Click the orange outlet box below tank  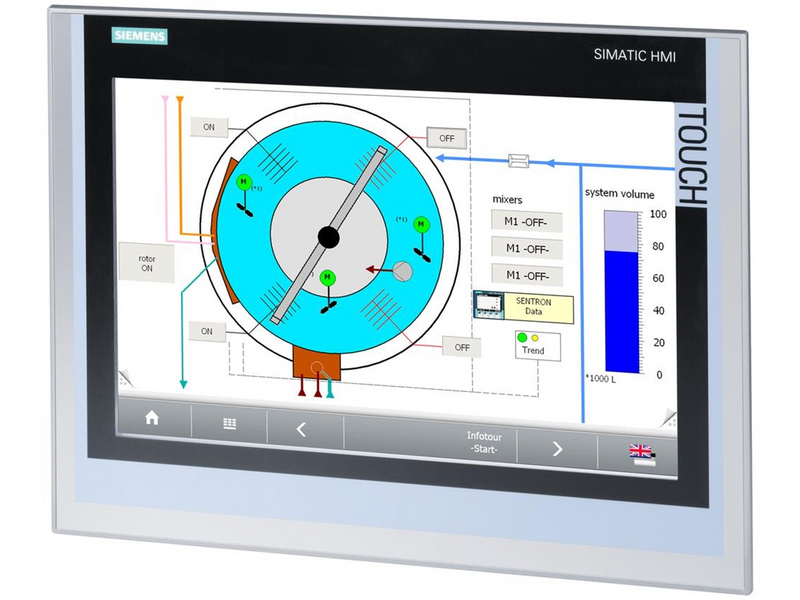(x=317, y=362)
